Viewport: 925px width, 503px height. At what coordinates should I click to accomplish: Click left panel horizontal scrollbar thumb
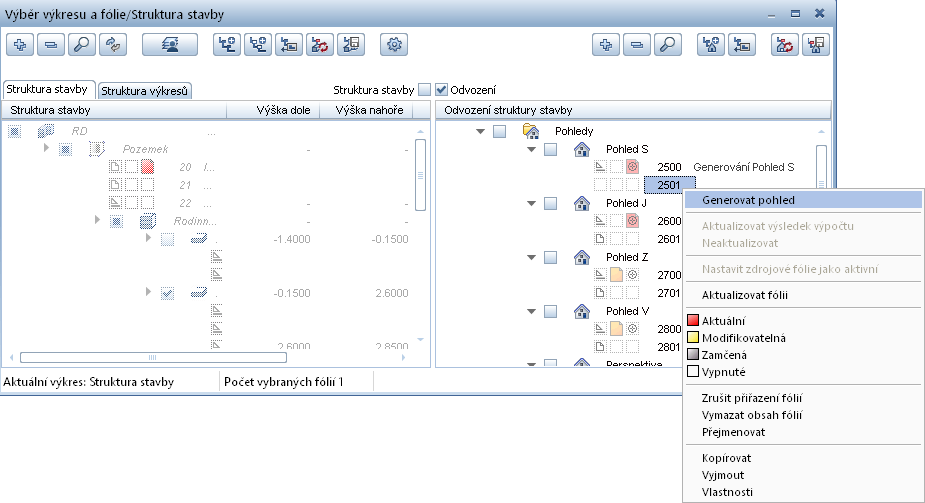pos(153,357)
